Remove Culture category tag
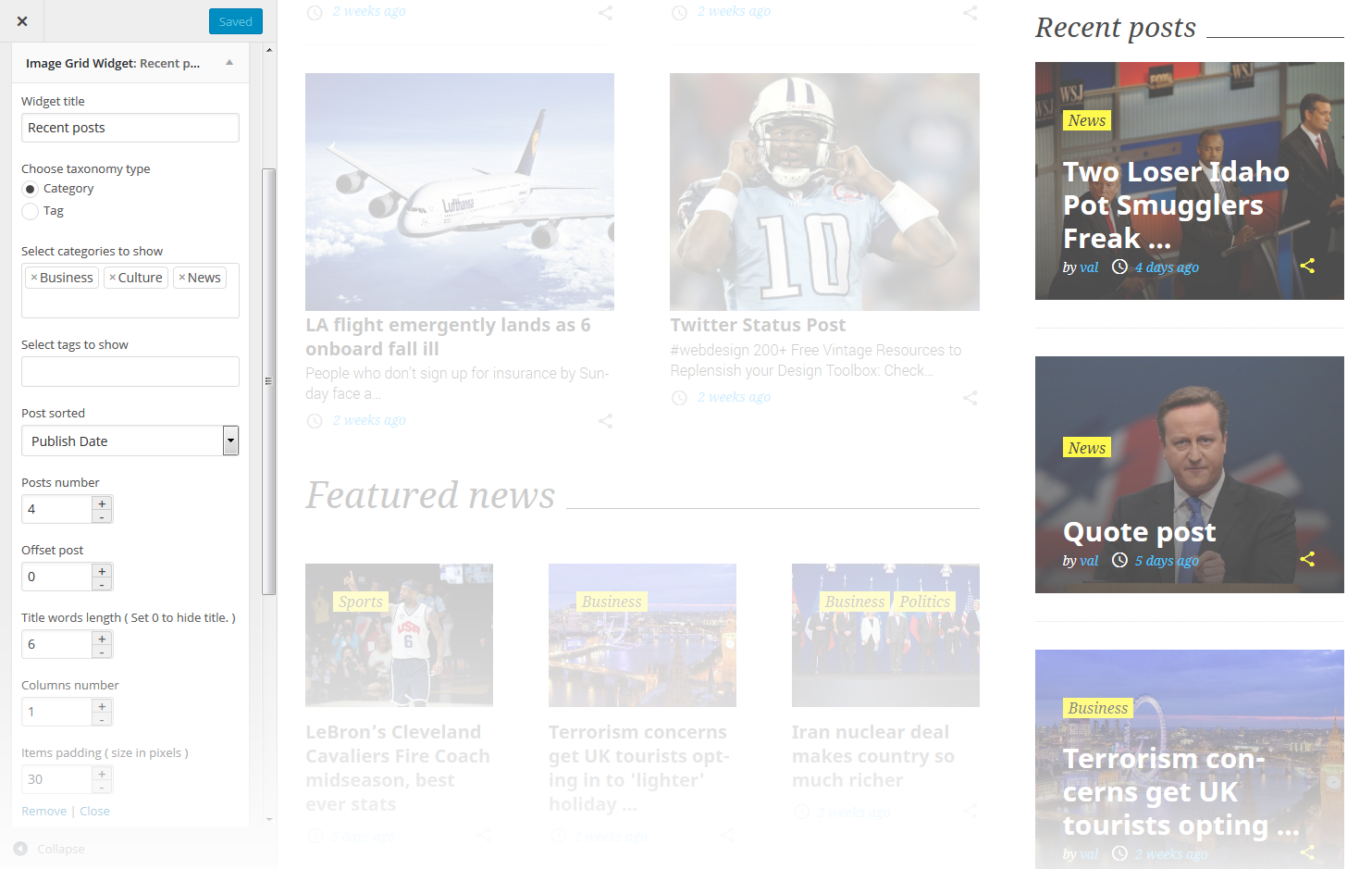Screen dimensions: 1372x869 coord(113,278)
